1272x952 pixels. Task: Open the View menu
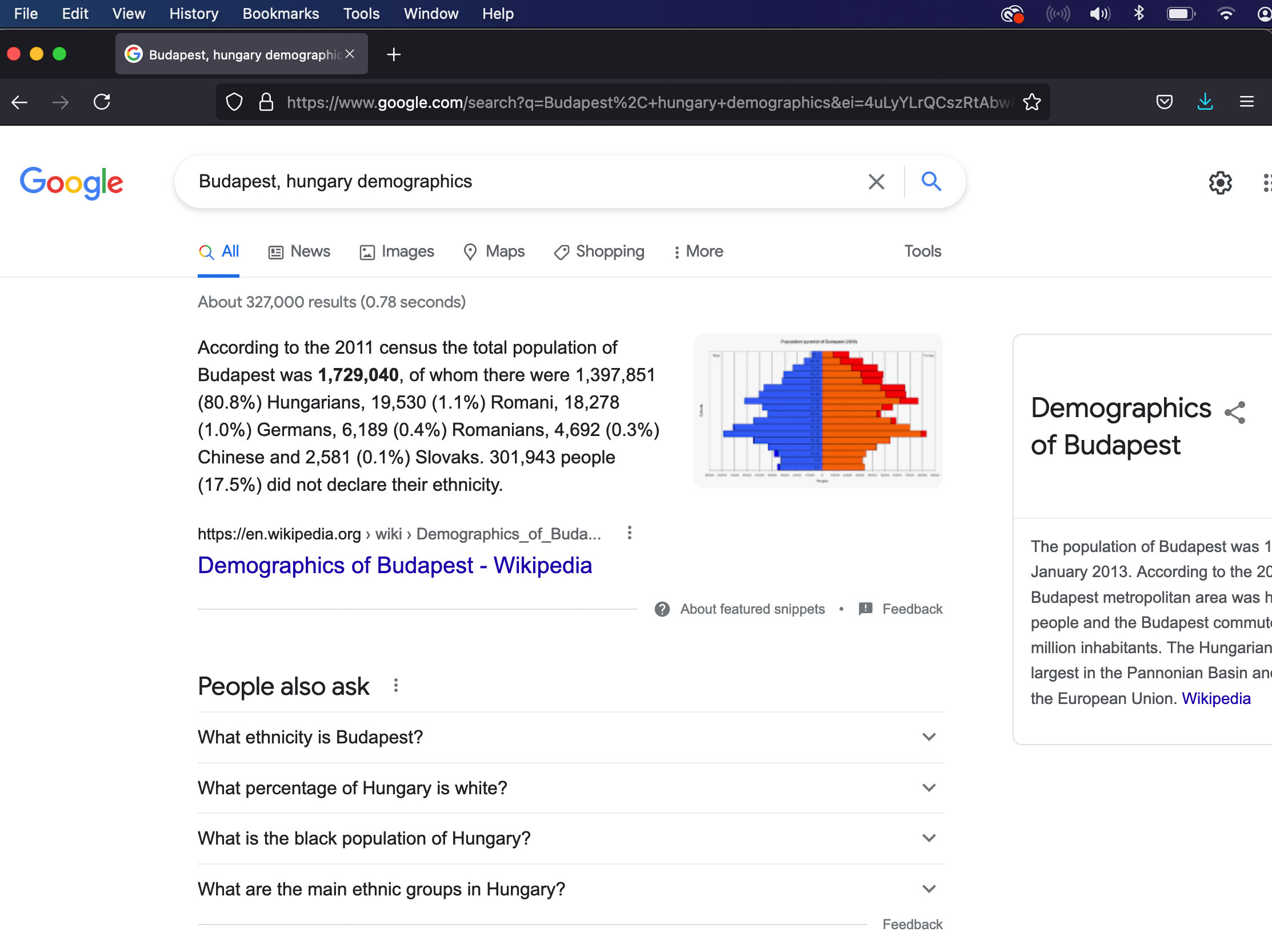pyautogui.click(x=129, y=14)
